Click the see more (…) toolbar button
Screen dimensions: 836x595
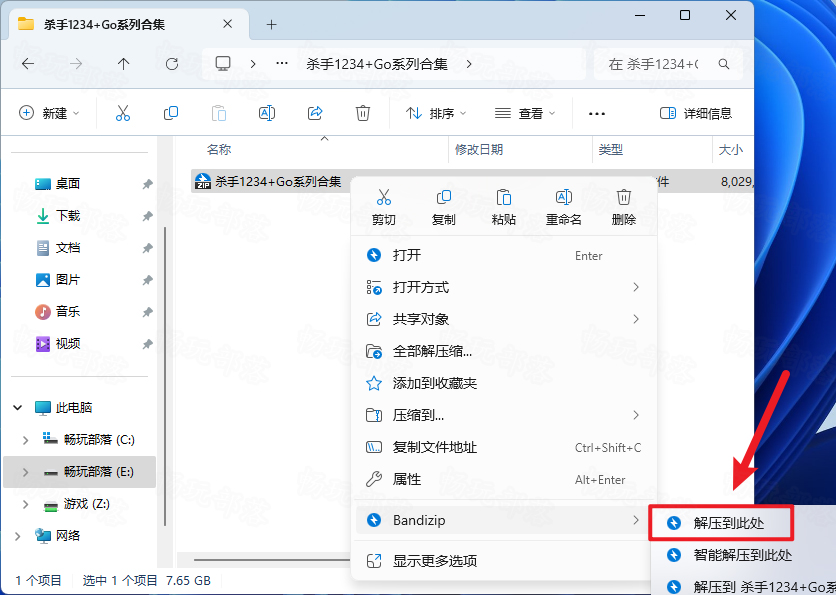coord(597,114)
